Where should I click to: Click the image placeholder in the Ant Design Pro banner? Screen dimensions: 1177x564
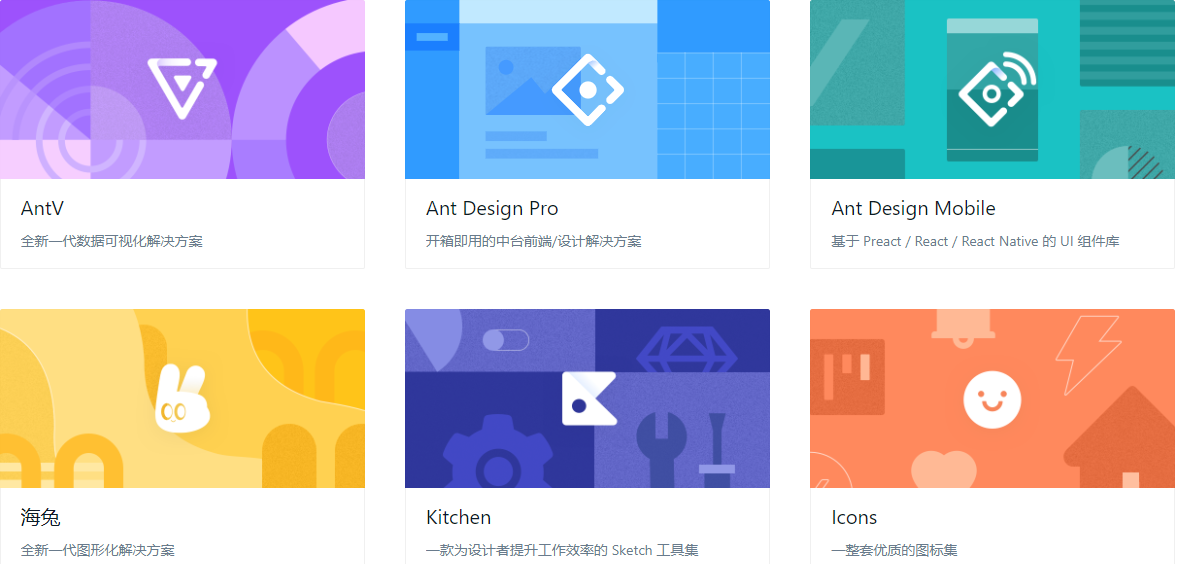(532, 80)
